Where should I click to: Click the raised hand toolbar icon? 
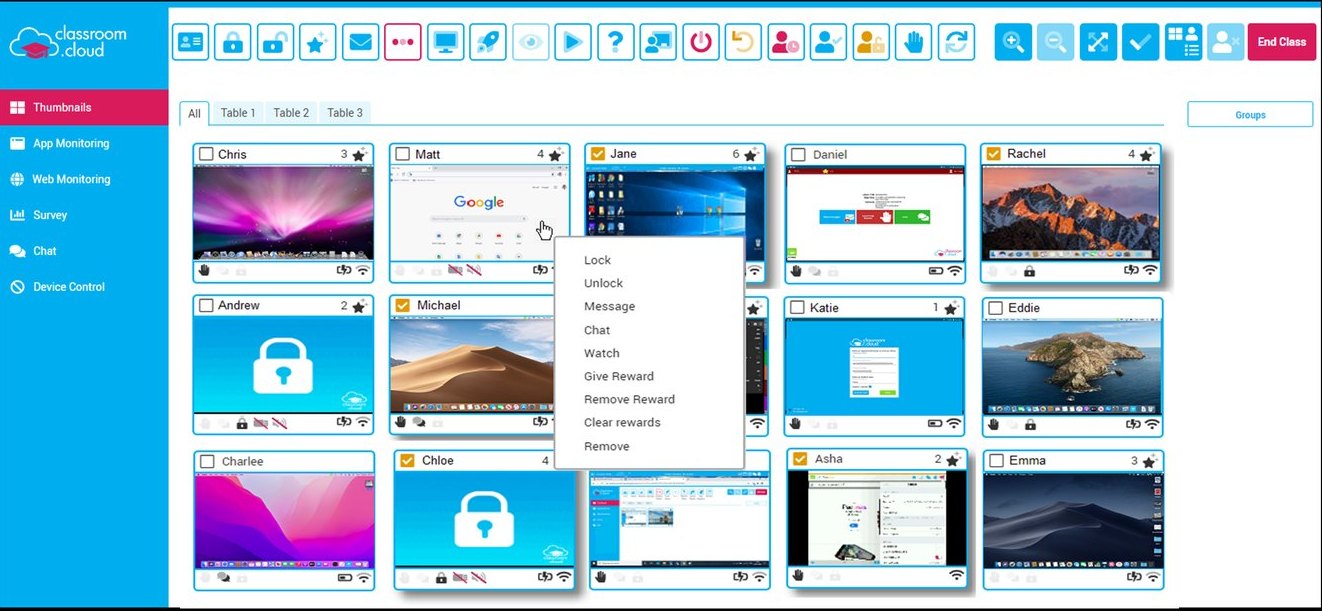click(x=913, y=42)
